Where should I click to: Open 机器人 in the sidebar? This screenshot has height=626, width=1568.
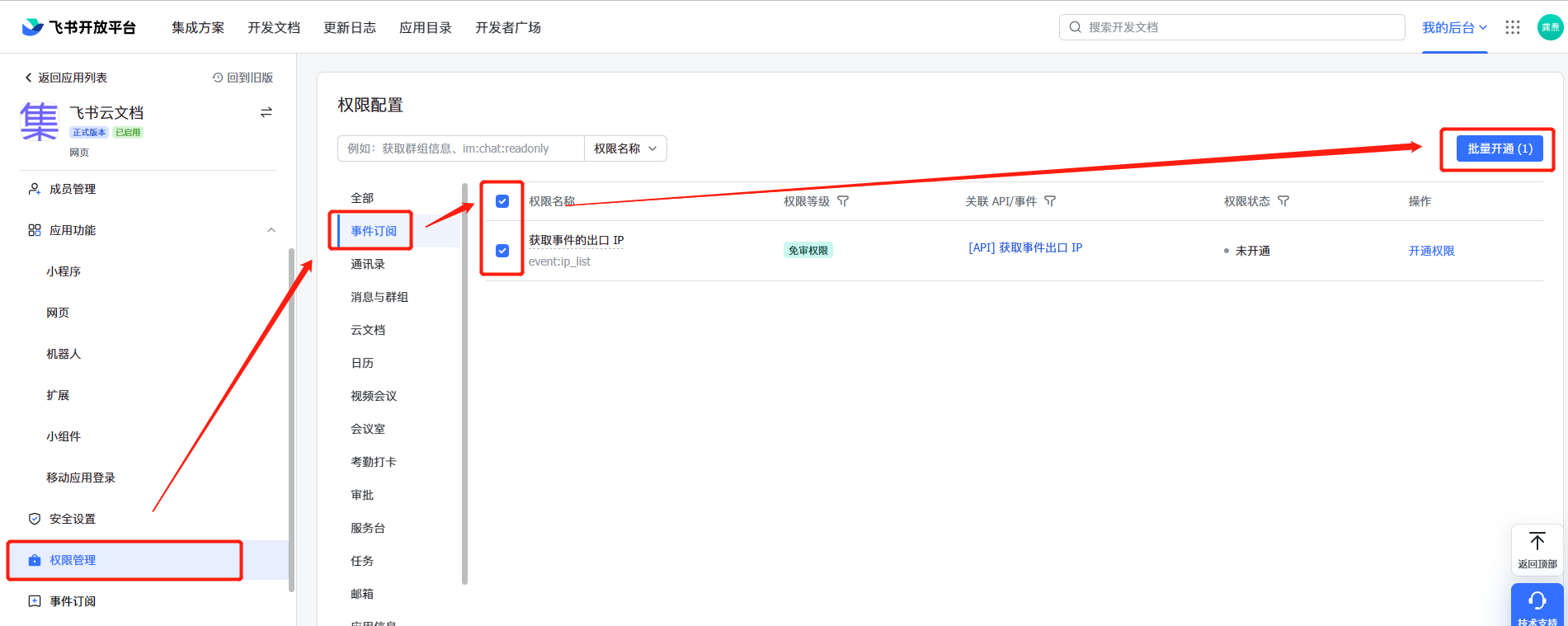64,354
